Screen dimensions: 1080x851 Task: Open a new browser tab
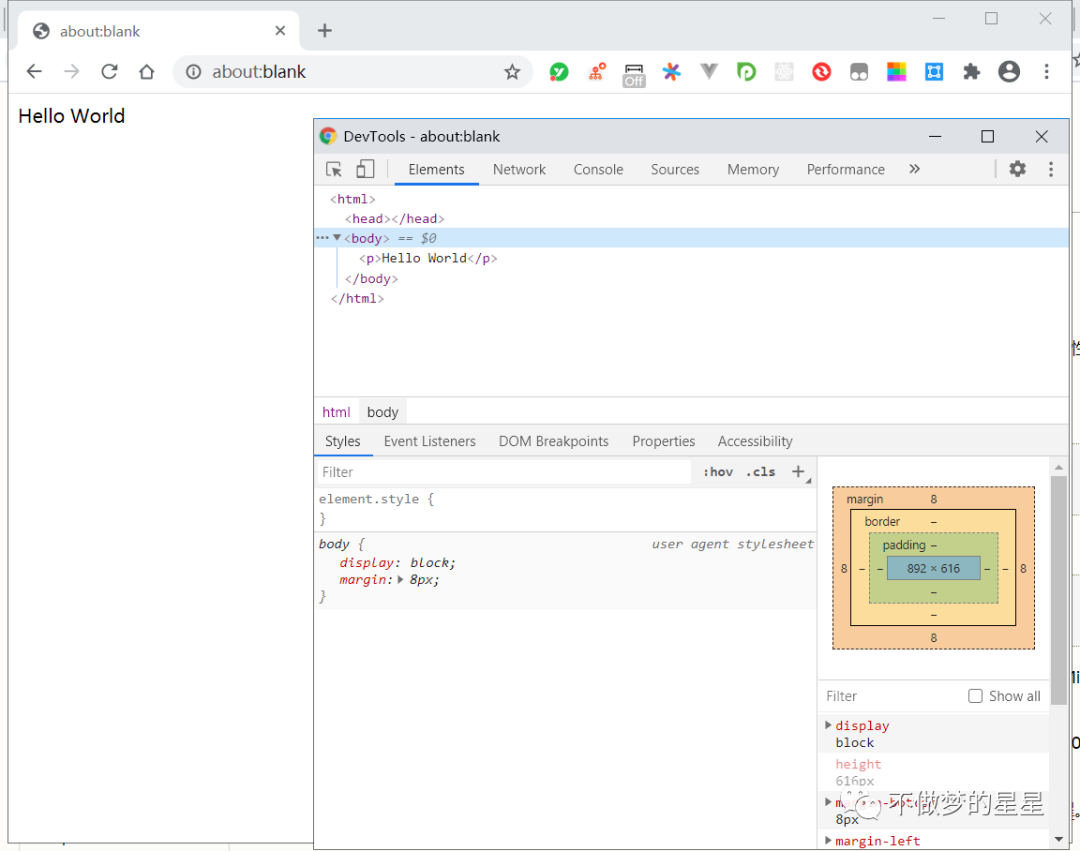click(324, 30)
